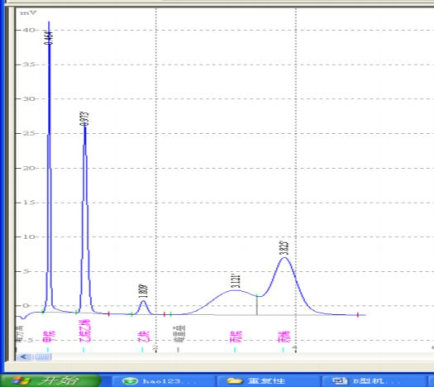
Task: Open the Windows 开始 Start button
Action: (50, 380)
